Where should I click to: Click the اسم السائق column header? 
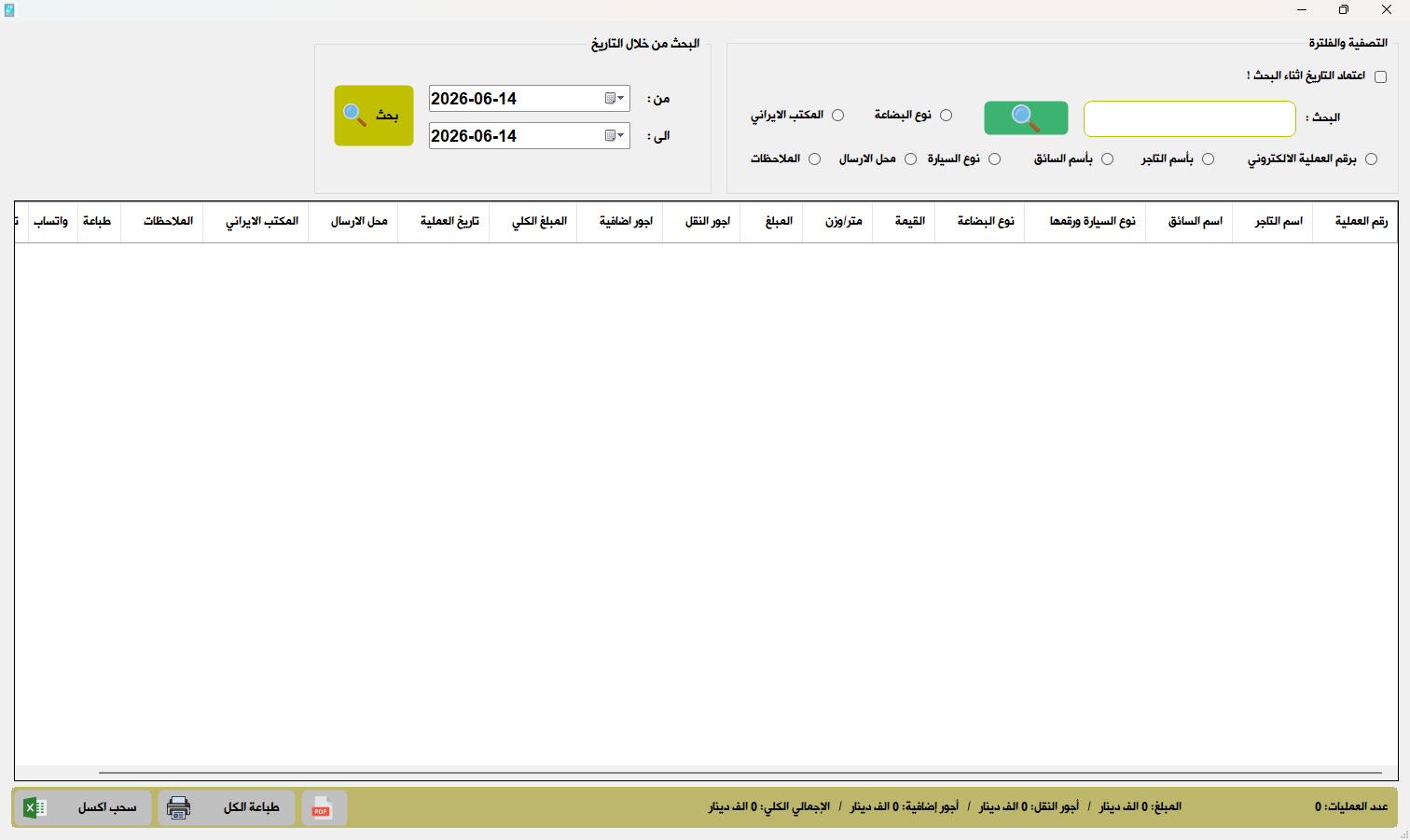click(x=1189, y=222)
